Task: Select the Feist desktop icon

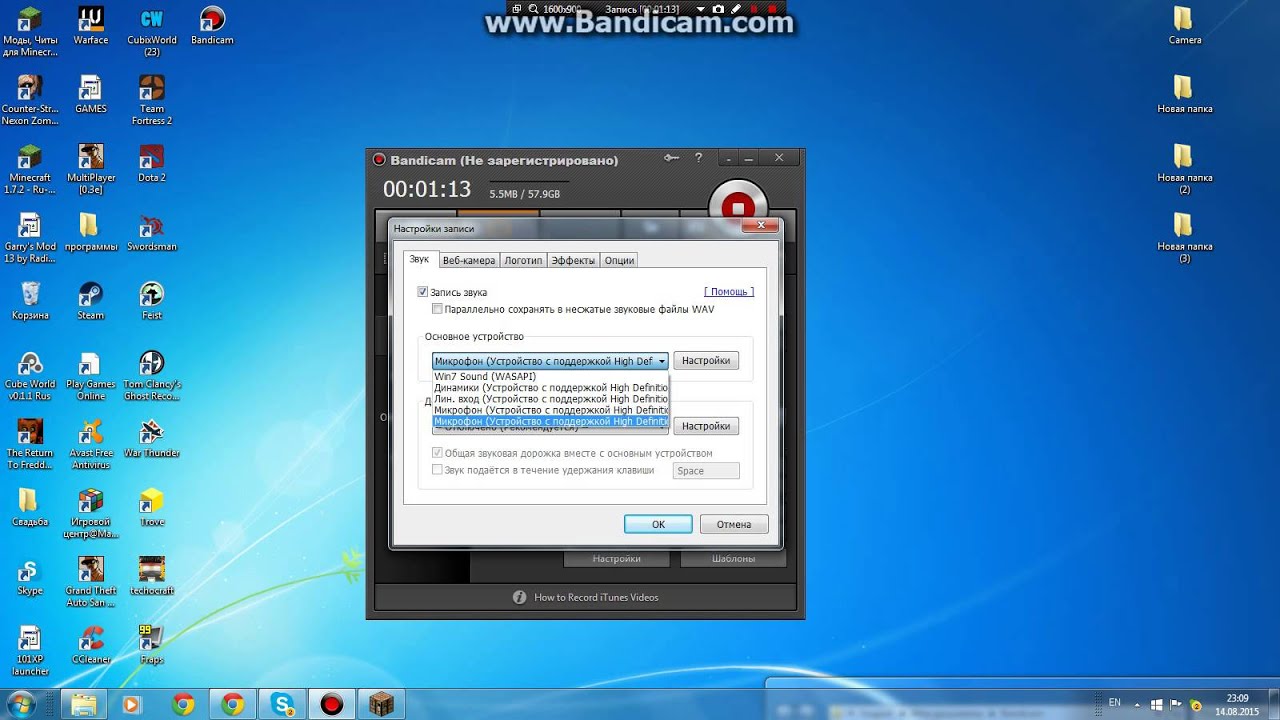Action: (x=151, y=300)
